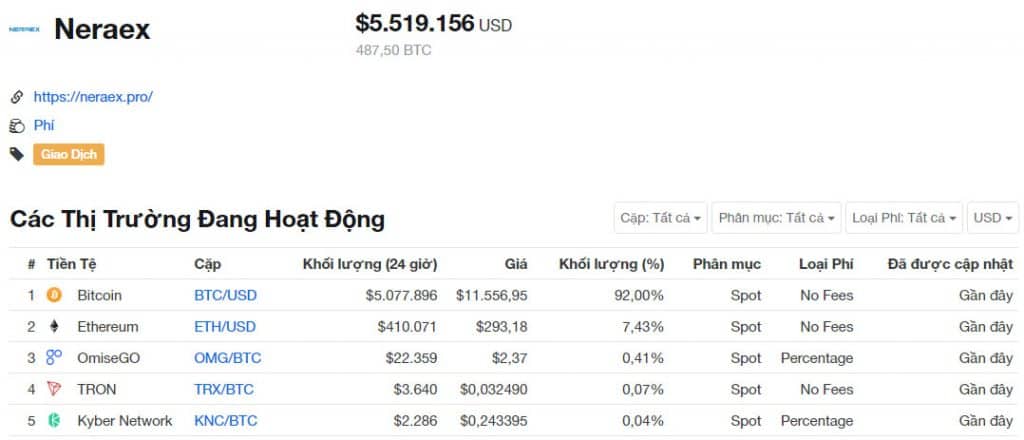Change currency with the USD dropdown
Viewport: 1024px width, 440px height.
point(993,217)
